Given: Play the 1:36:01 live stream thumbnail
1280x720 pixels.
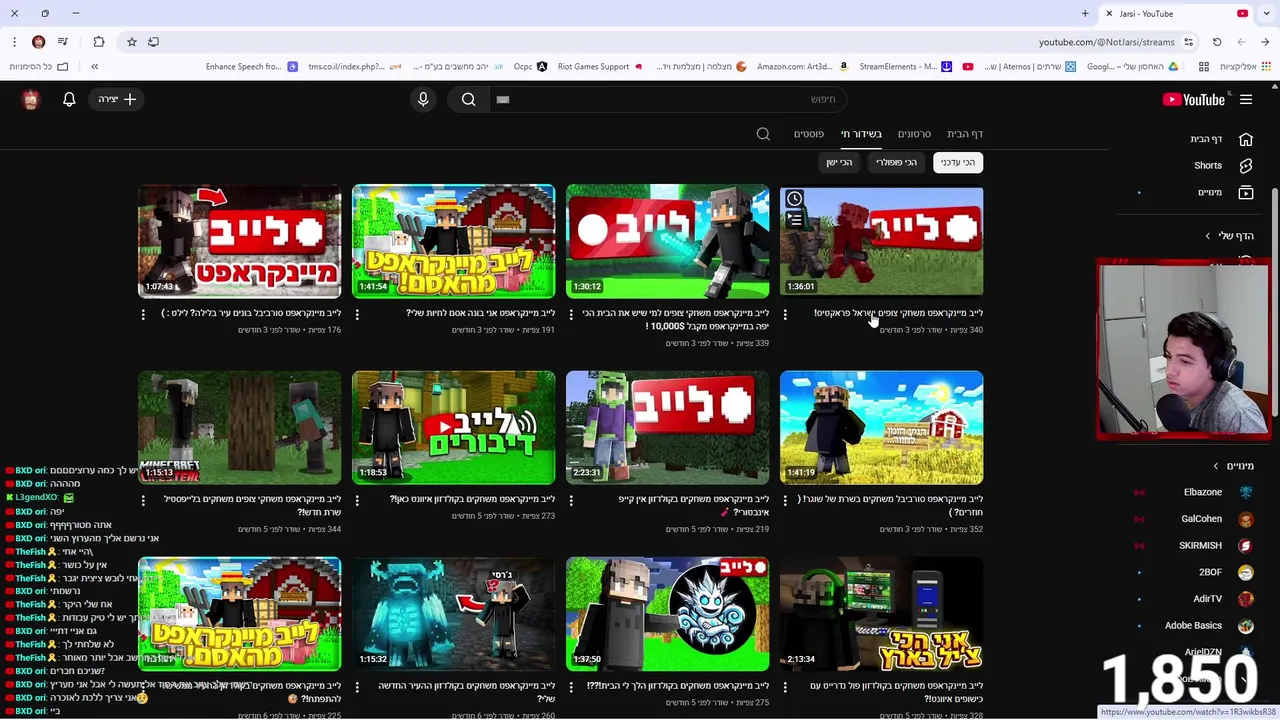Looking at the screenshot, I should pyautogui.click(x=881, y=241).
